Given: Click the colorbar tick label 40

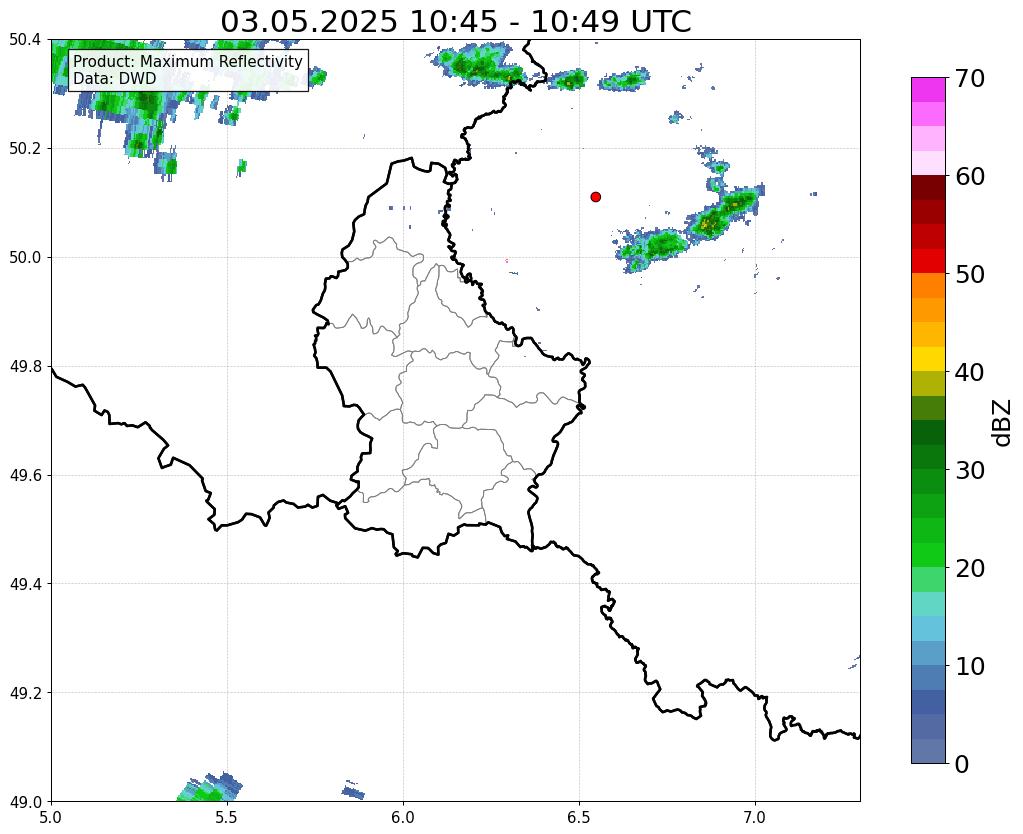Looking at the screenshot, I should (970, 372).
